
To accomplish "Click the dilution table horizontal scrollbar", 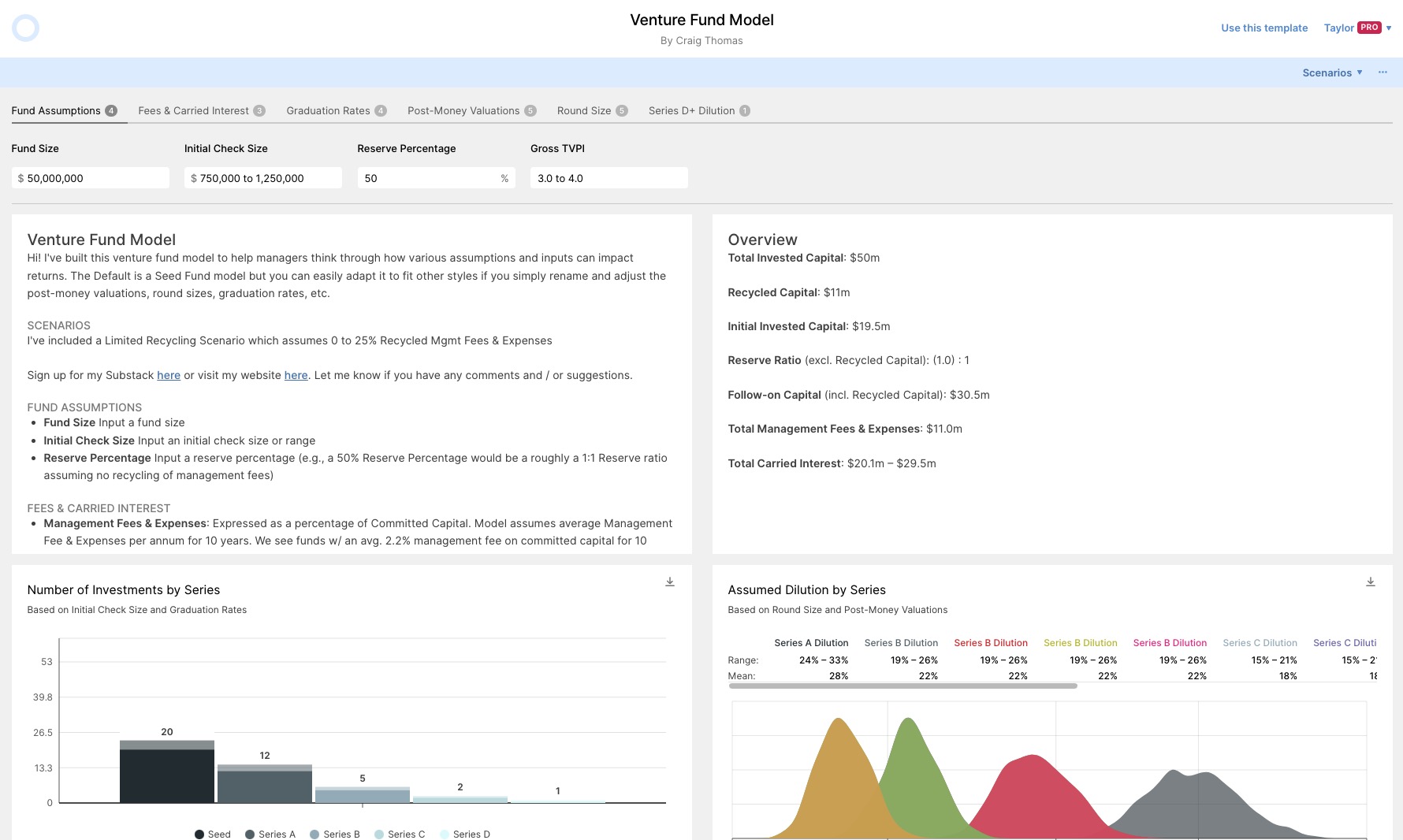I will point(903,686).
